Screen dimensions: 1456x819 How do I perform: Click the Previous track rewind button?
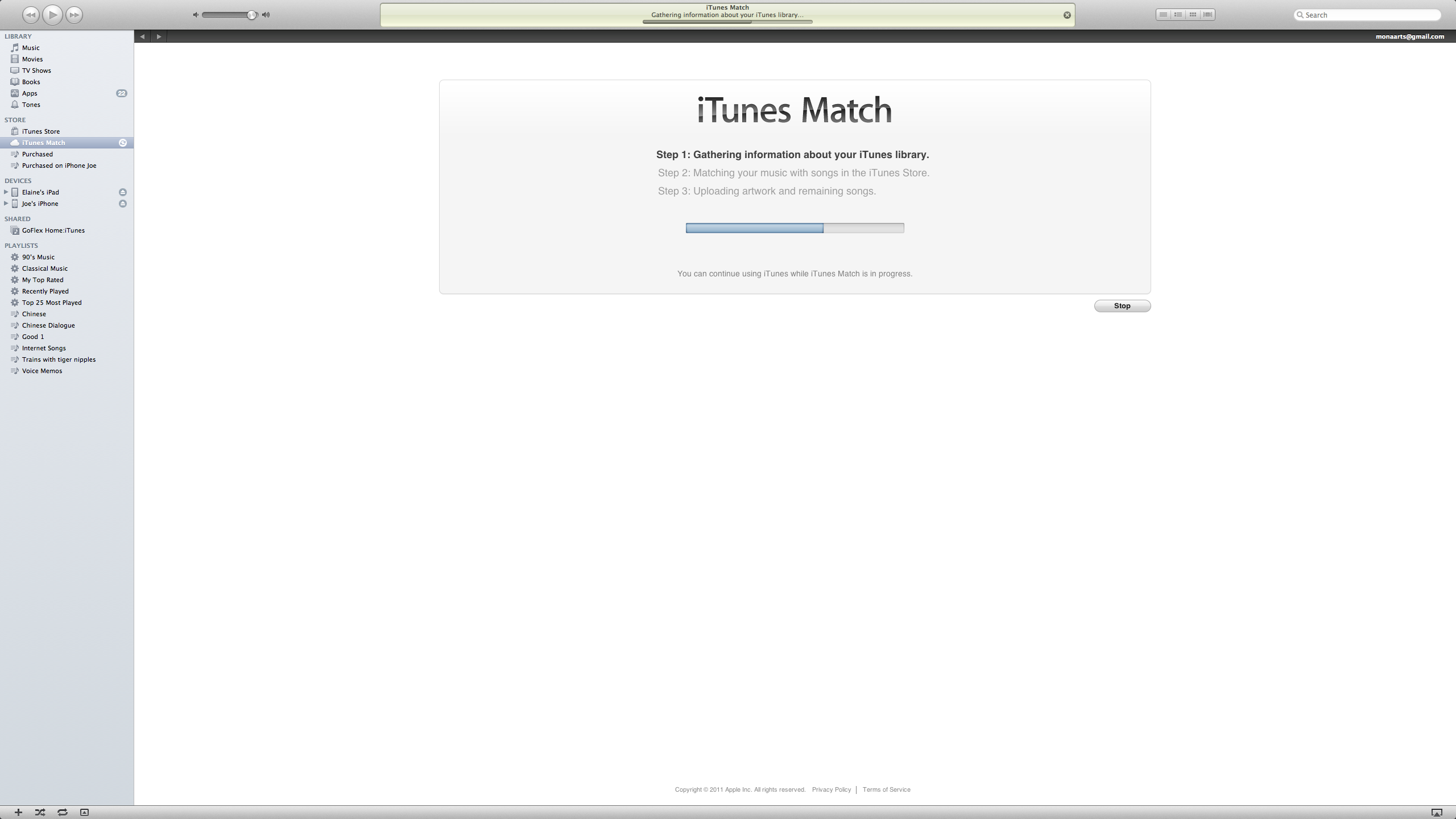31,15
